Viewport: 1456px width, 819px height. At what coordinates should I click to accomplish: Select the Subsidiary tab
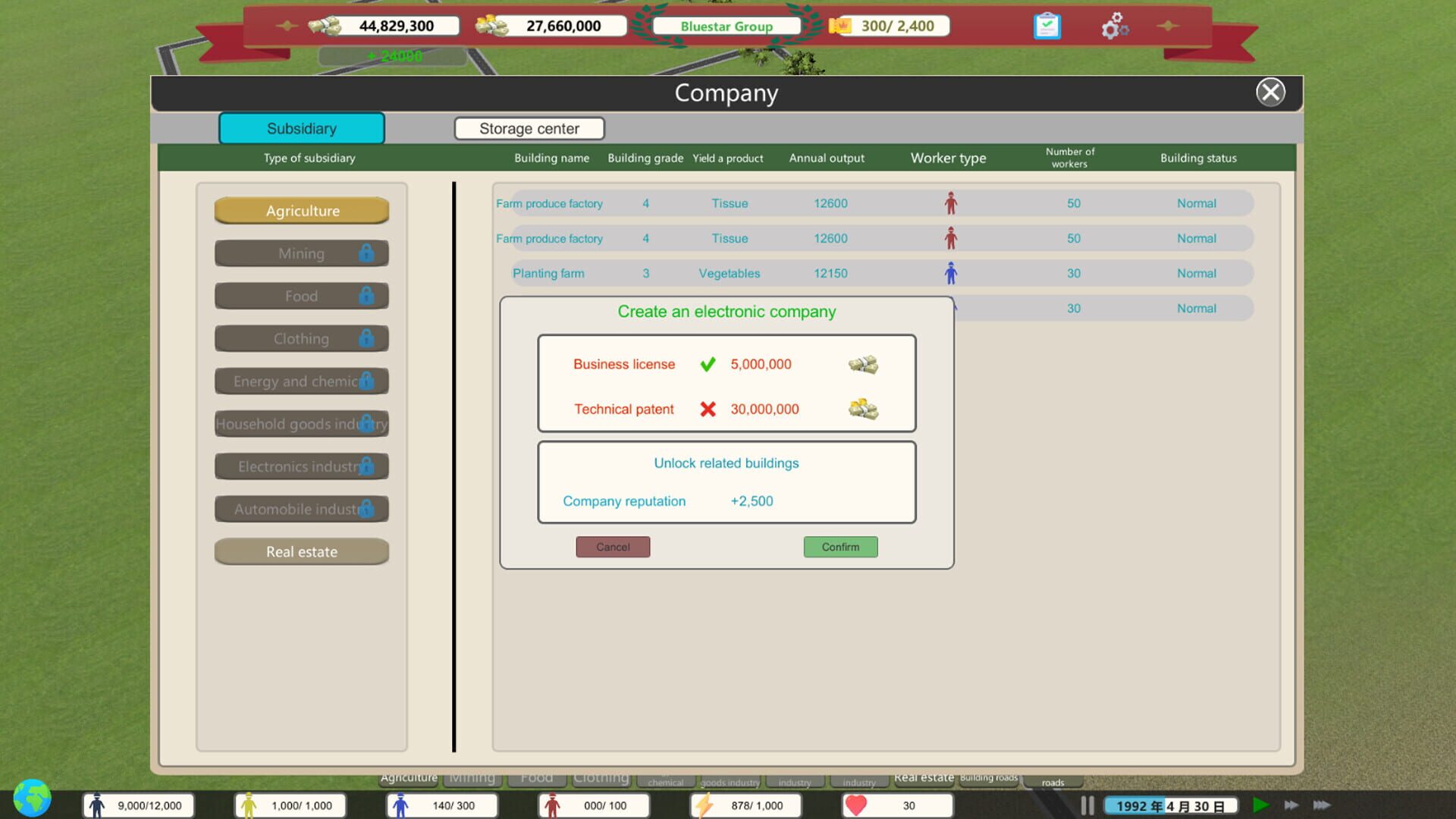point(301,128)
